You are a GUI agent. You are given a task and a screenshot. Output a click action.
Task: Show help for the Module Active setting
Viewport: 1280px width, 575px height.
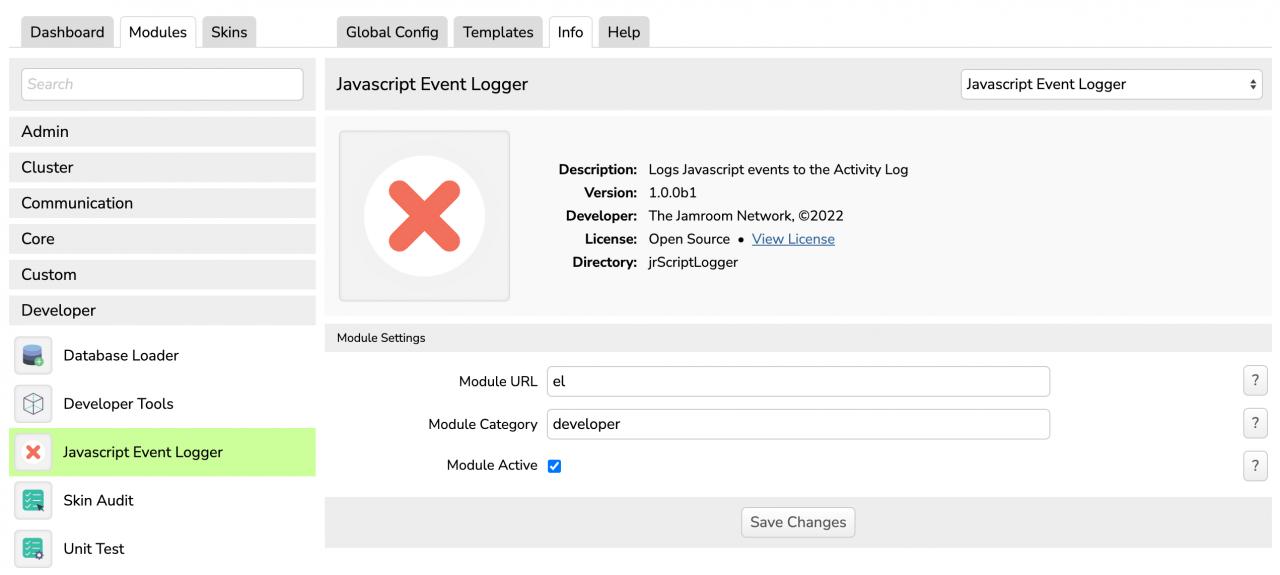pyautogui.click(x=1253, y=466)
